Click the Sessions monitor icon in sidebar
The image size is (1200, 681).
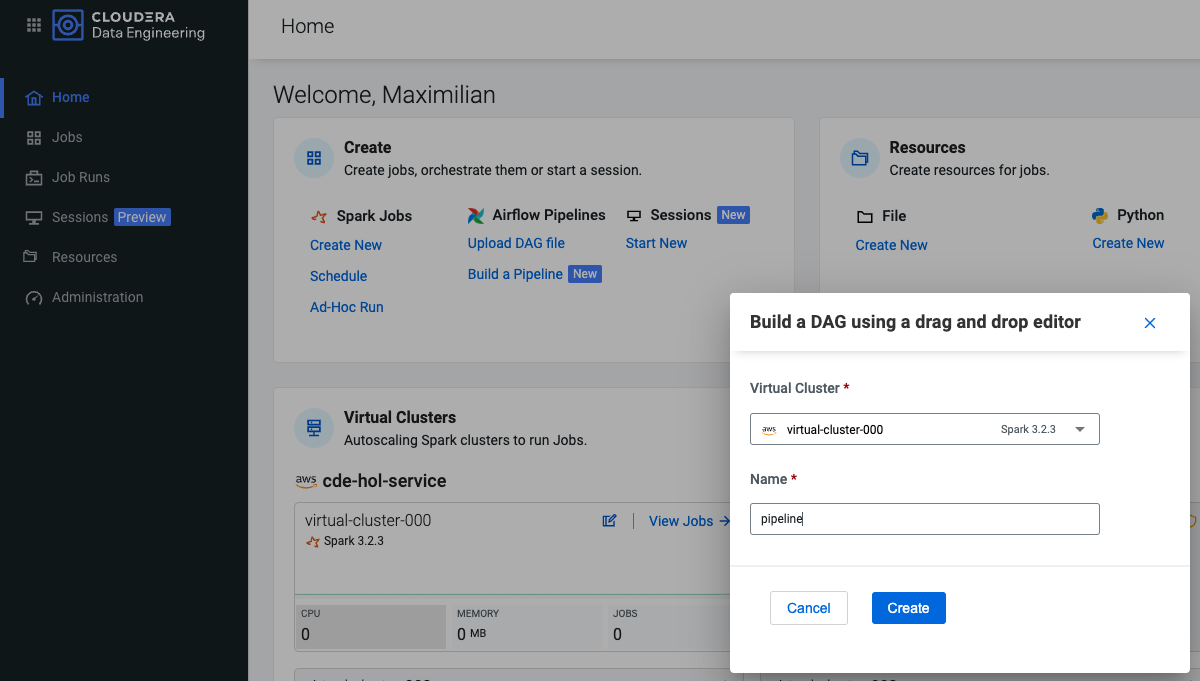pos(33,217)
